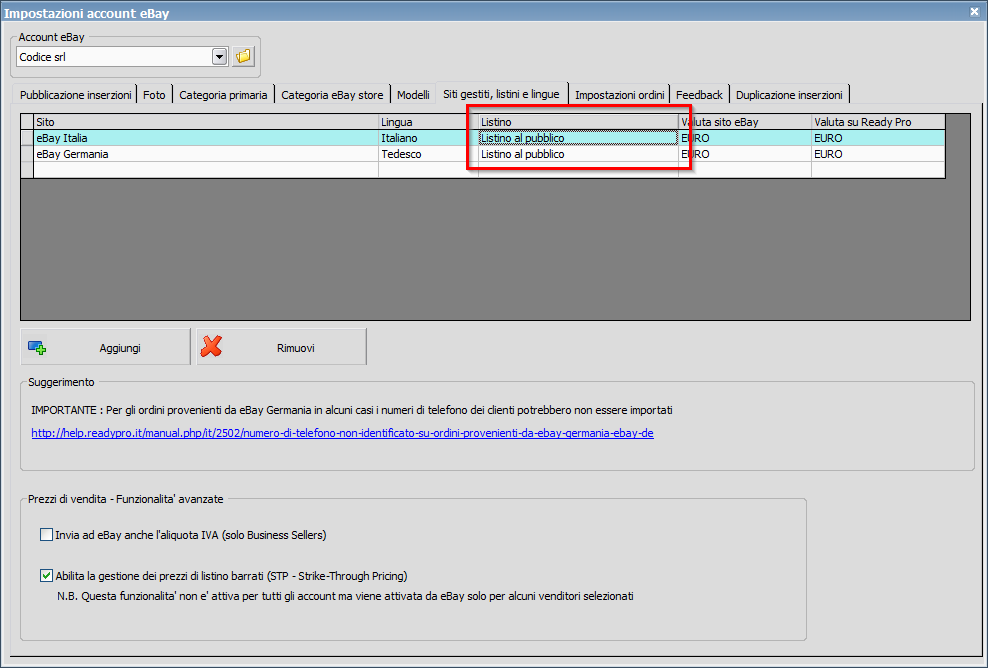
Task: Click the Listino column header
Action: pos(578,122)
